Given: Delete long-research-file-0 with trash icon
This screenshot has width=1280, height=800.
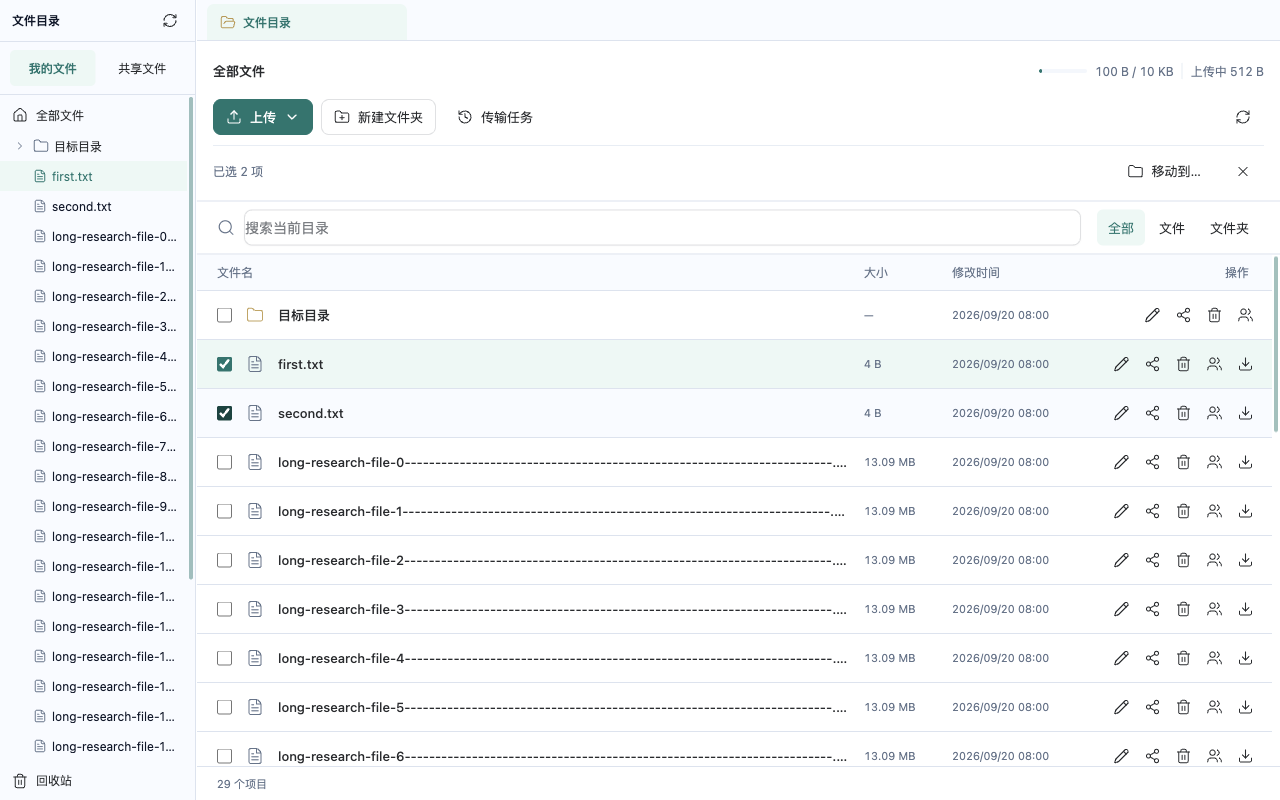Looking at the screenshot, I should pyautogui.click(x=1183, y=462).
